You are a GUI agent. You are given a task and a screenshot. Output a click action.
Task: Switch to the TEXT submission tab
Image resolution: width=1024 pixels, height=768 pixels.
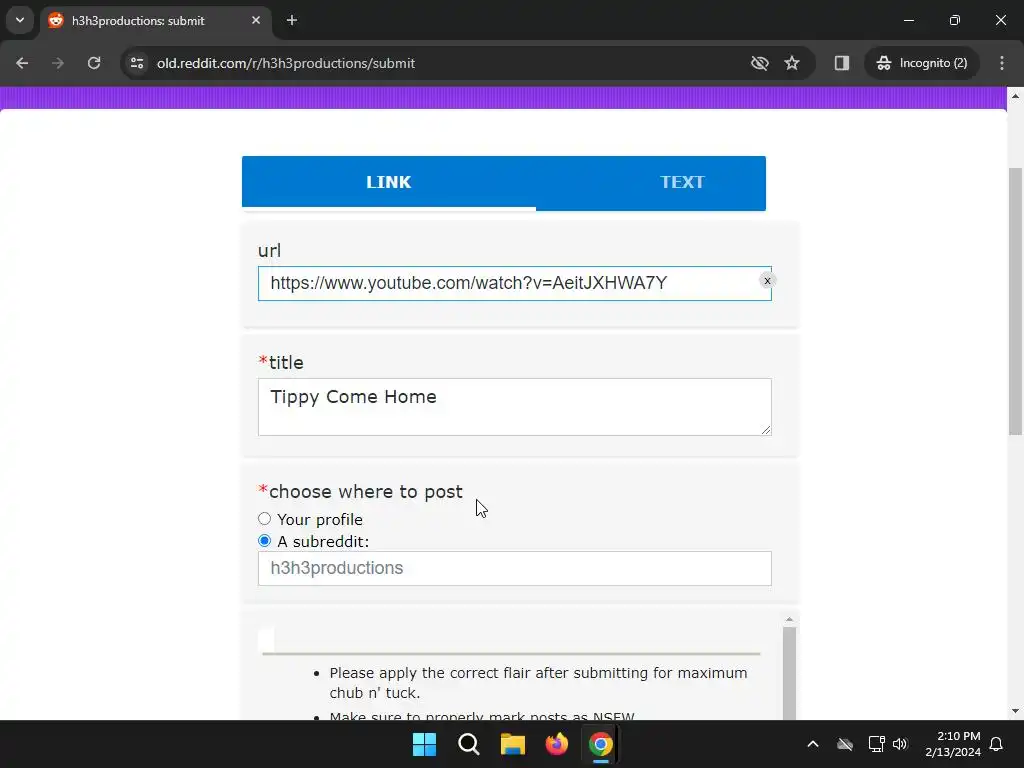(x=682, y=182)
